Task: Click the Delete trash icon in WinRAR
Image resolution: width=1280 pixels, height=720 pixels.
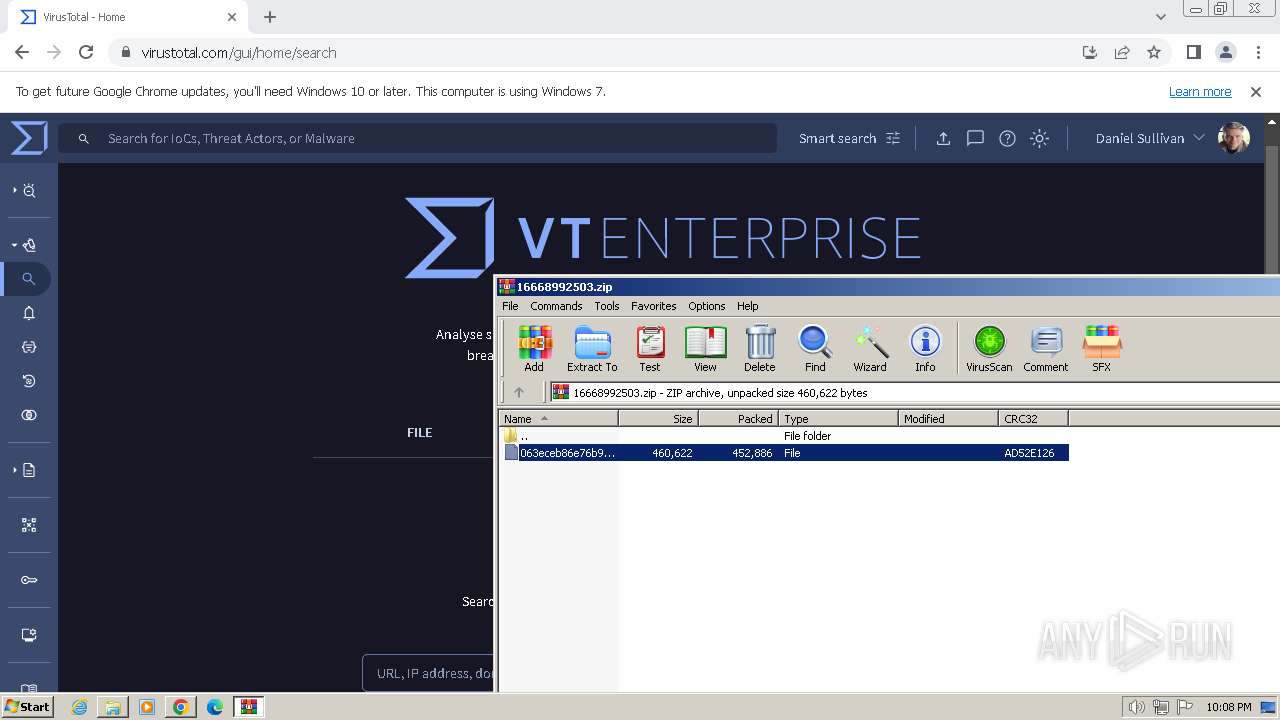Action: 760,349
